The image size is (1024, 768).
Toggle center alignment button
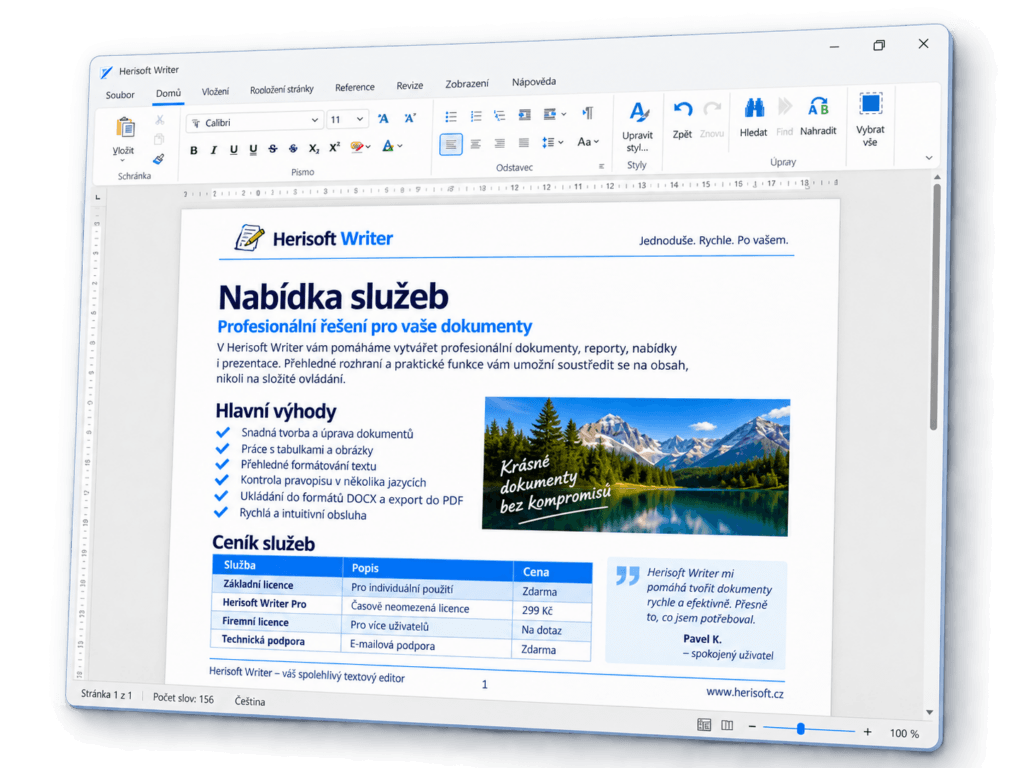click(x=476, y=144)
